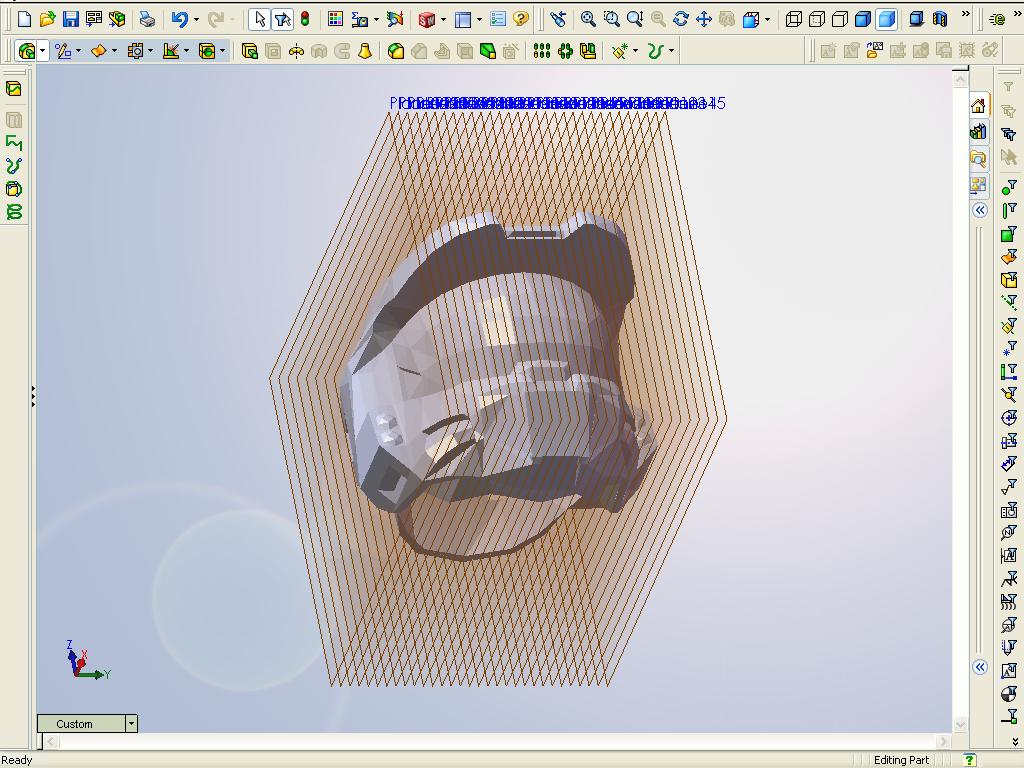The height and width of the screenshot is (768, 1024).
Task: Select the Rotate View tool
Action: (680, 19)
